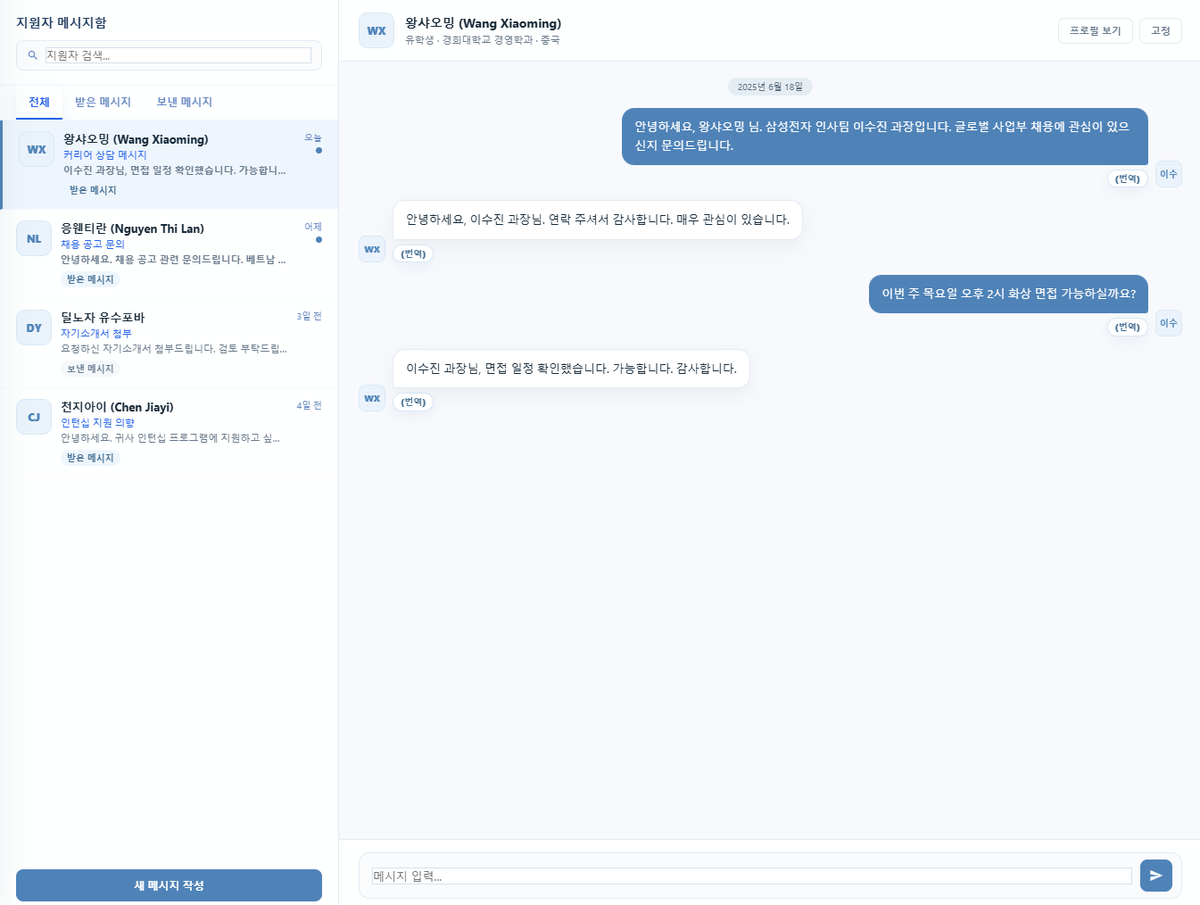Click bubble '이번 주 목요일 오후 2시 화상 면접'

coord(1008,294)
